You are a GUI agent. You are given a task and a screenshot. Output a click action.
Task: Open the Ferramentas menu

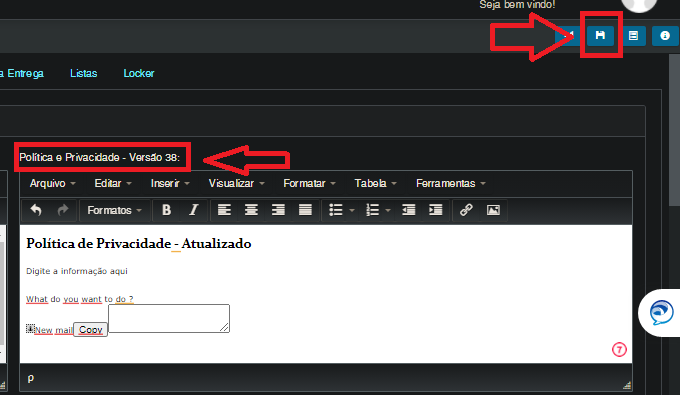click(451, 183)
